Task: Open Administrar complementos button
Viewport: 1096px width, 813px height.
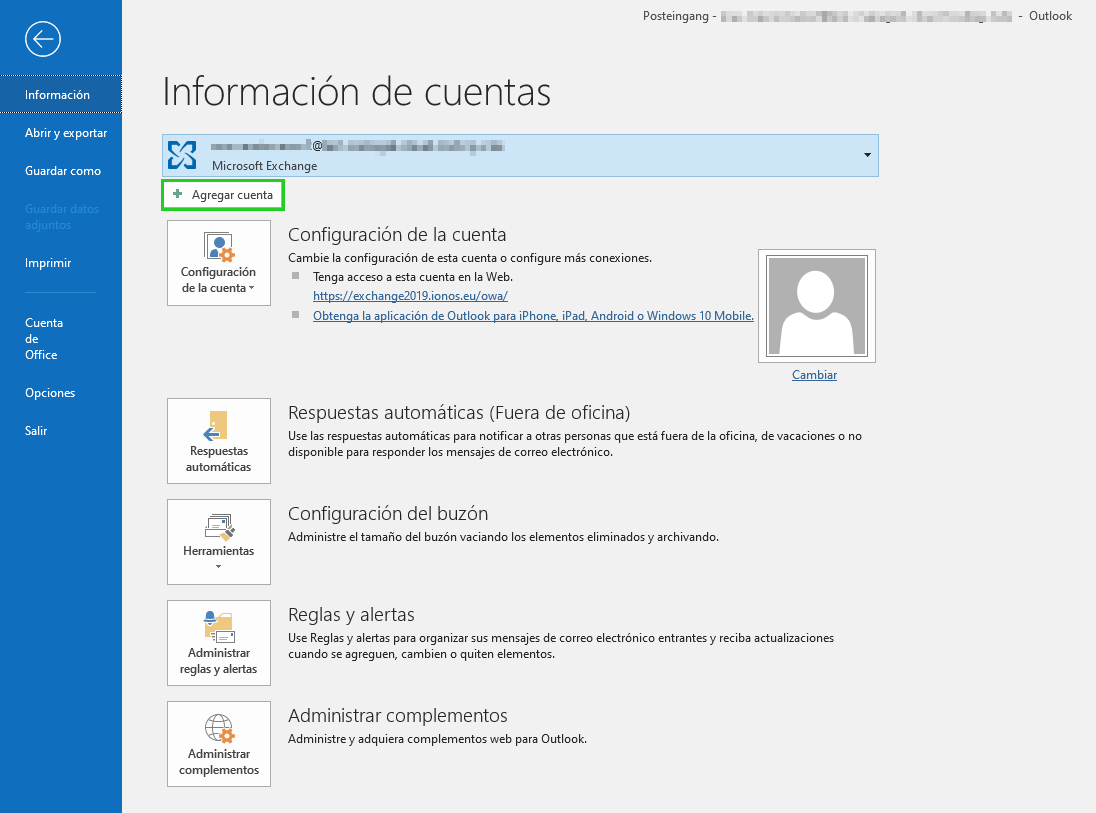Action: pyautogui.click(x=219, y=744)
